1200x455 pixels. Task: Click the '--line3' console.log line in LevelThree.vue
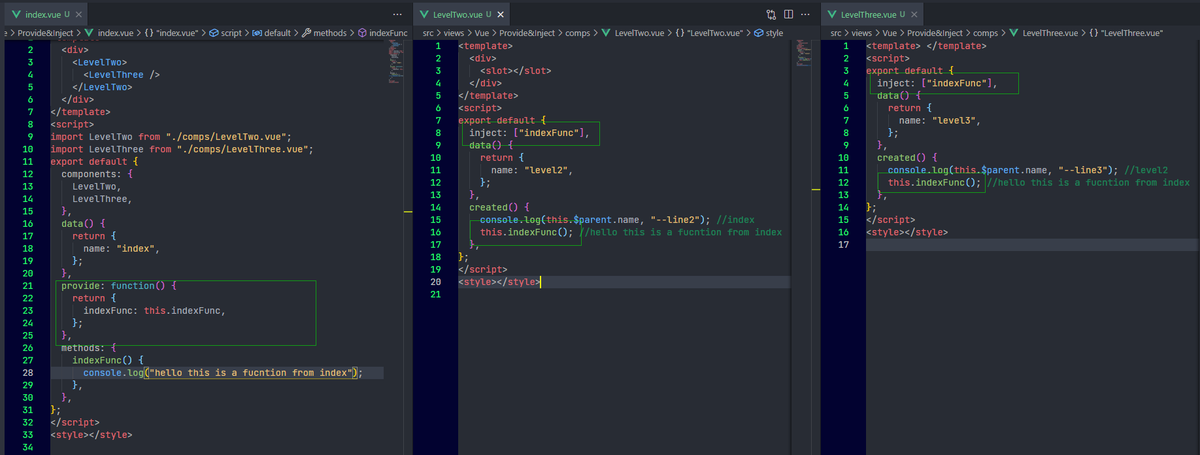pyautogui.click(x=1028, y=170)
